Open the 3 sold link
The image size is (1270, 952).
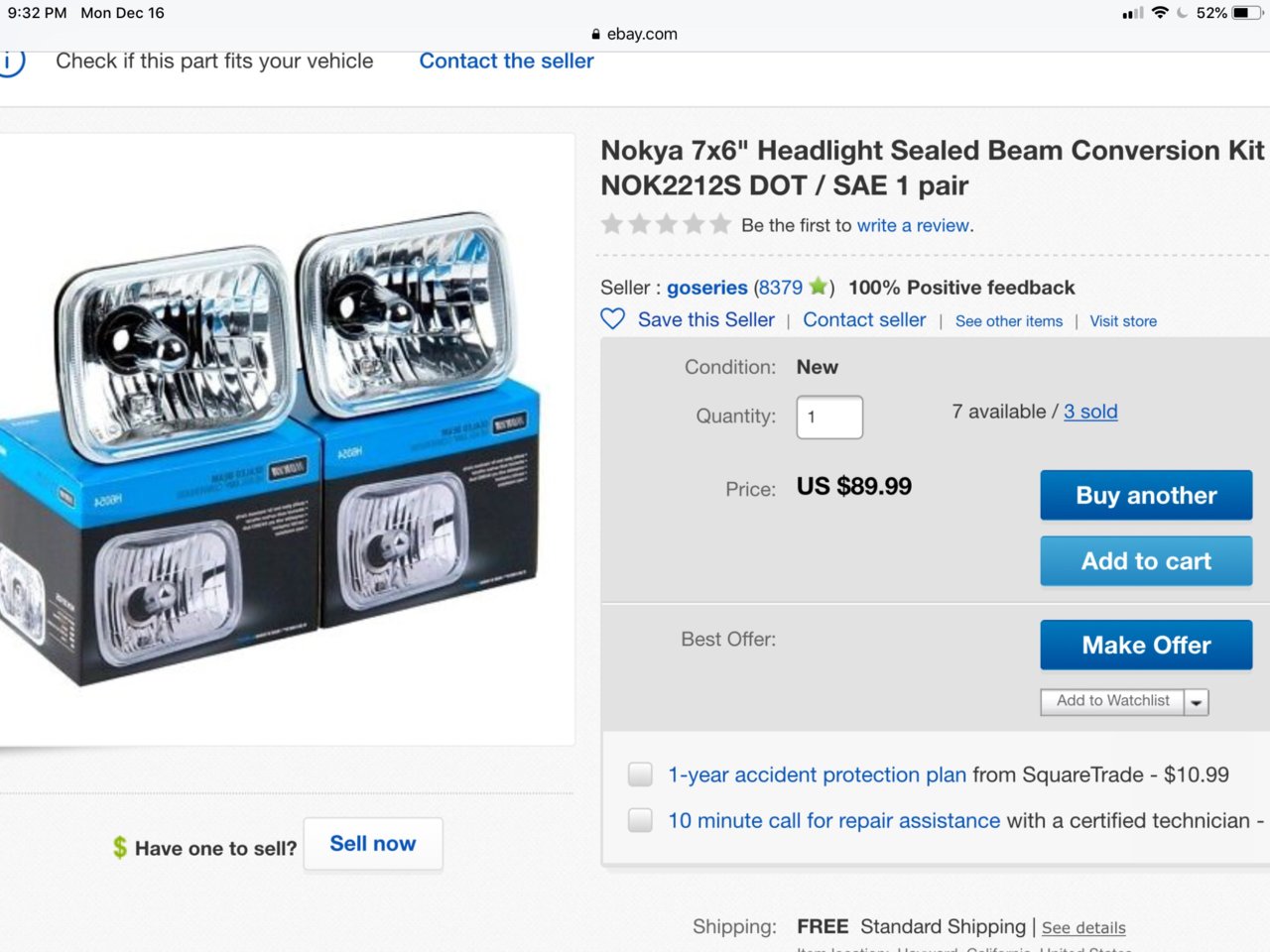point(1090,412)
